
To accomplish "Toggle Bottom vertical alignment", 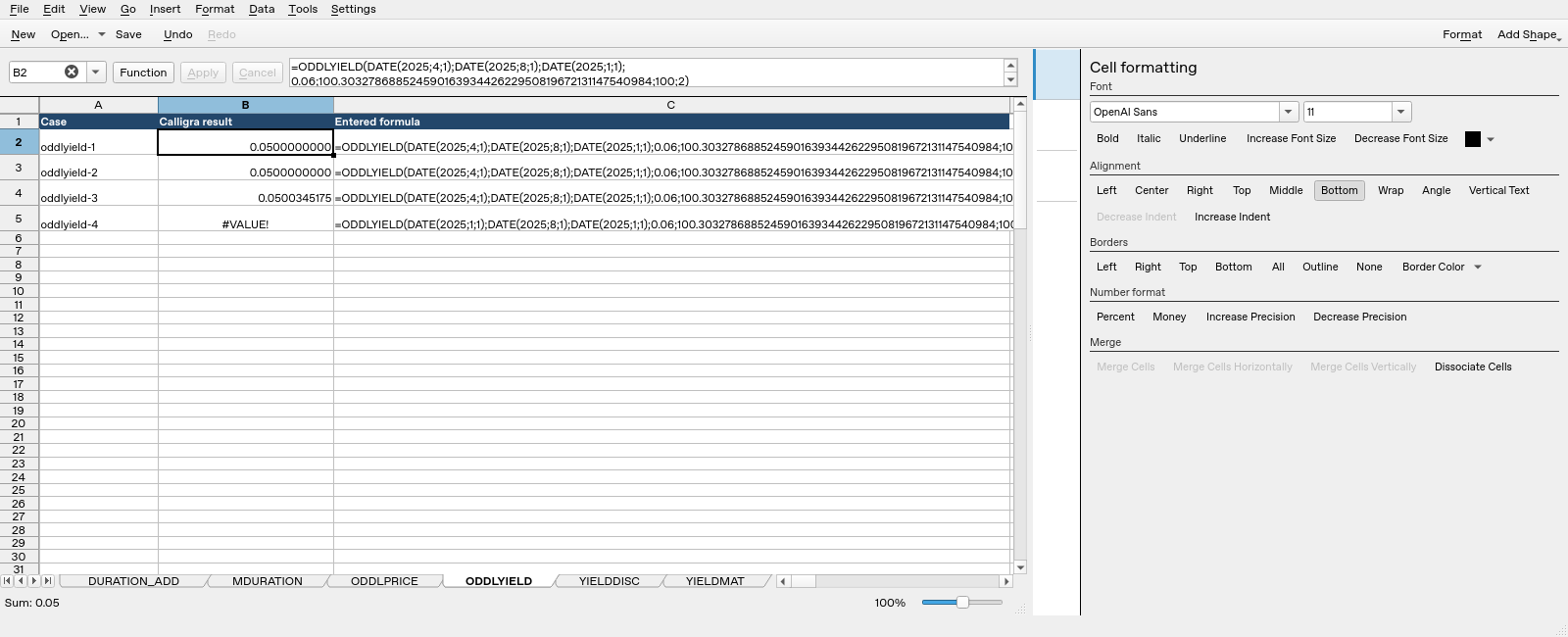I will point(1339,190).
